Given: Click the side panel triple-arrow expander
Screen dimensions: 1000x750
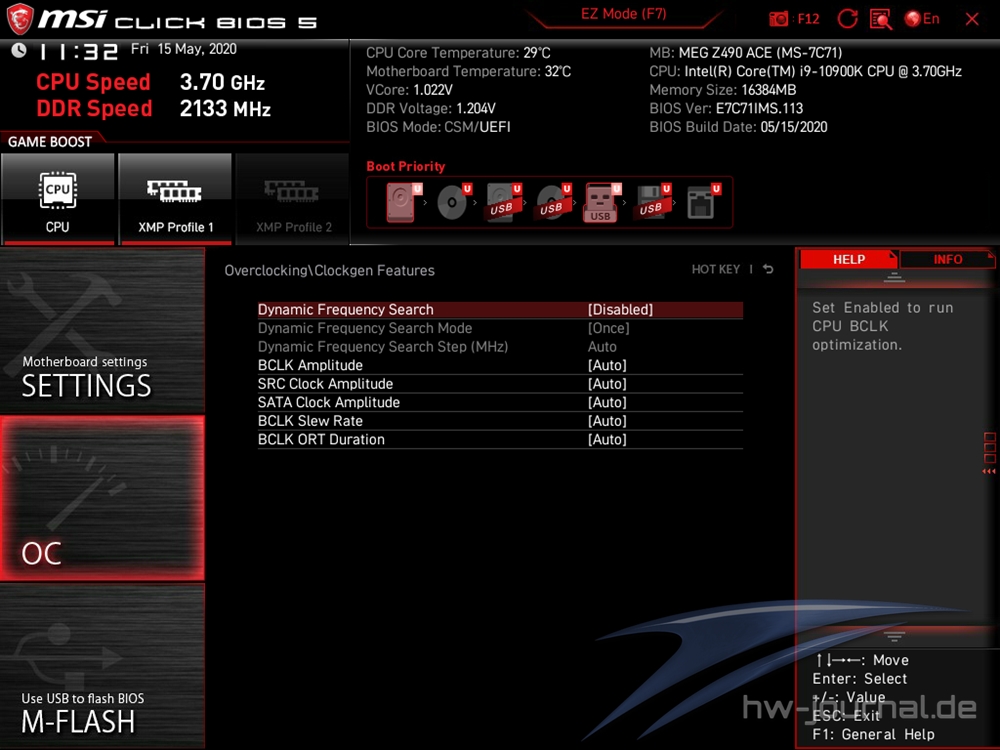Looking at the screenshot, I should tap(989, 471).
